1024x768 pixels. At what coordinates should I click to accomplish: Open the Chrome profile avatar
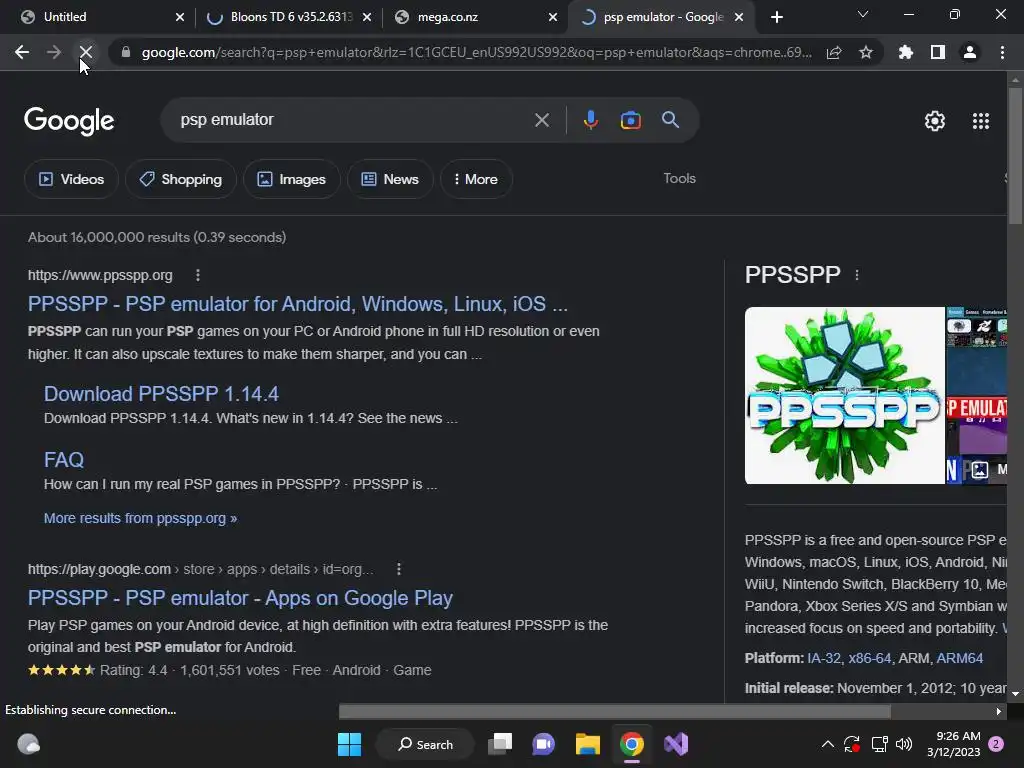coord(970,52)
